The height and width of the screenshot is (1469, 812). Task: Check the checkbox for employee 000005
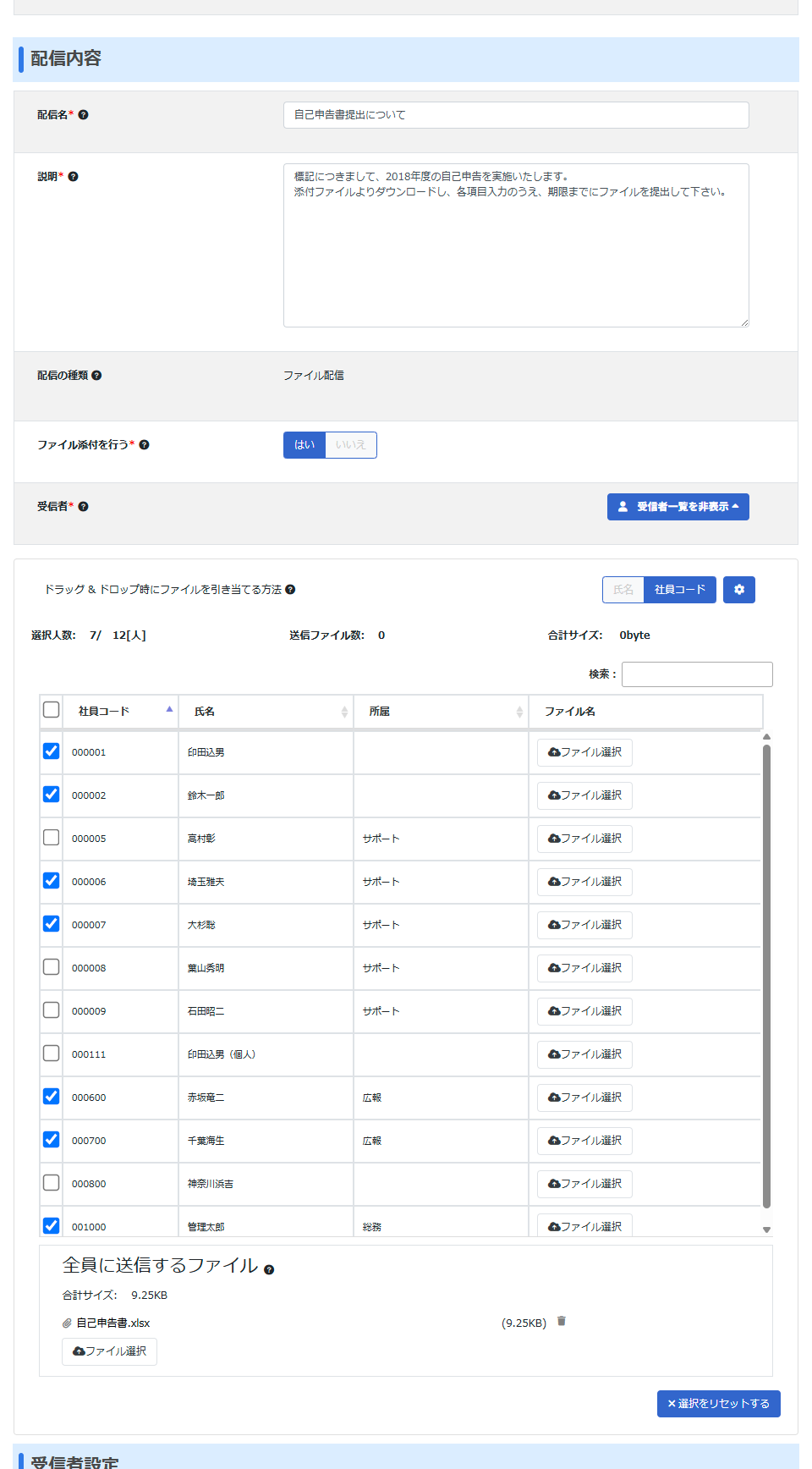pos(52,838)
